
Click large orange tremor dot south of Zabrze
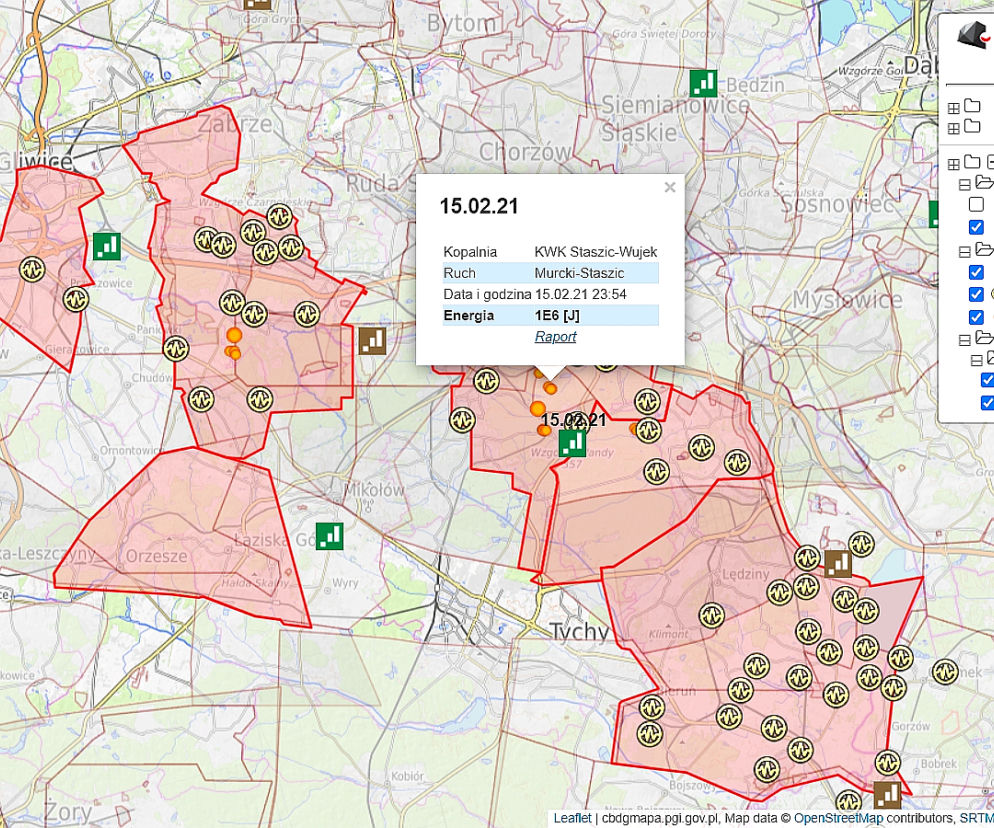coord(235,335)
